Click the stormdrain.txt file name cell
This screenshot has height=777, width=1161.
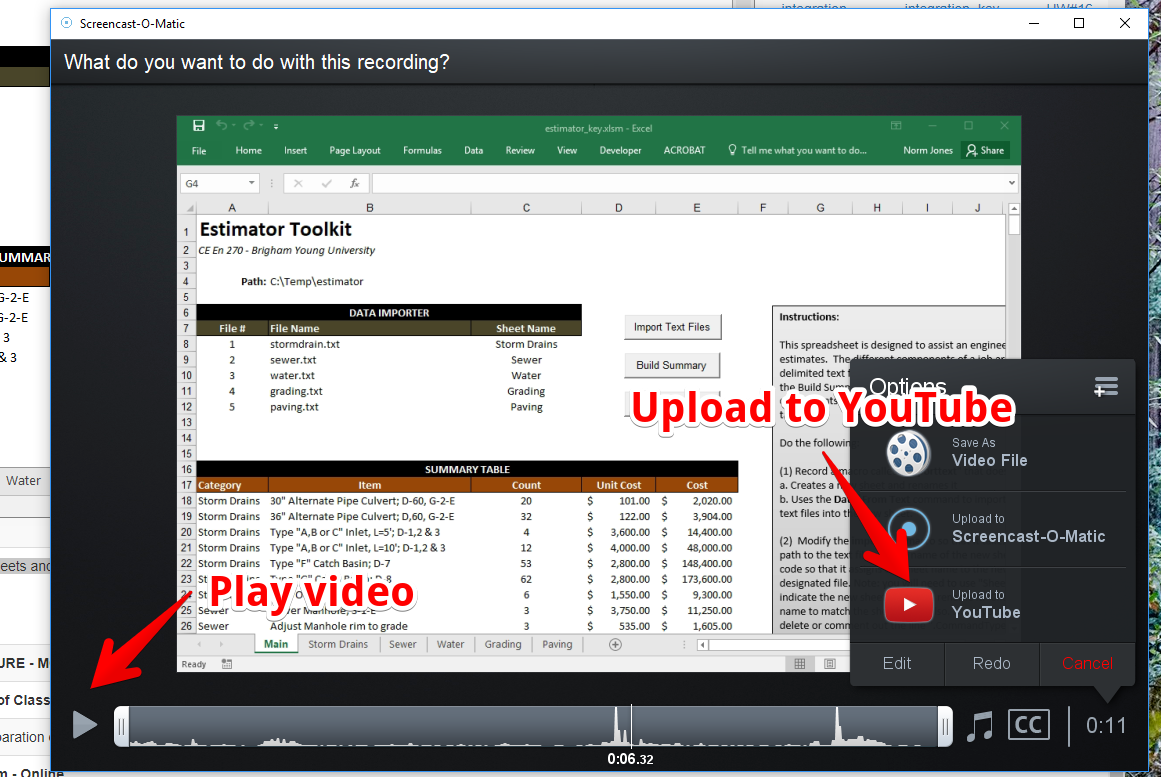pyautogui.click(x=369, y=344)
